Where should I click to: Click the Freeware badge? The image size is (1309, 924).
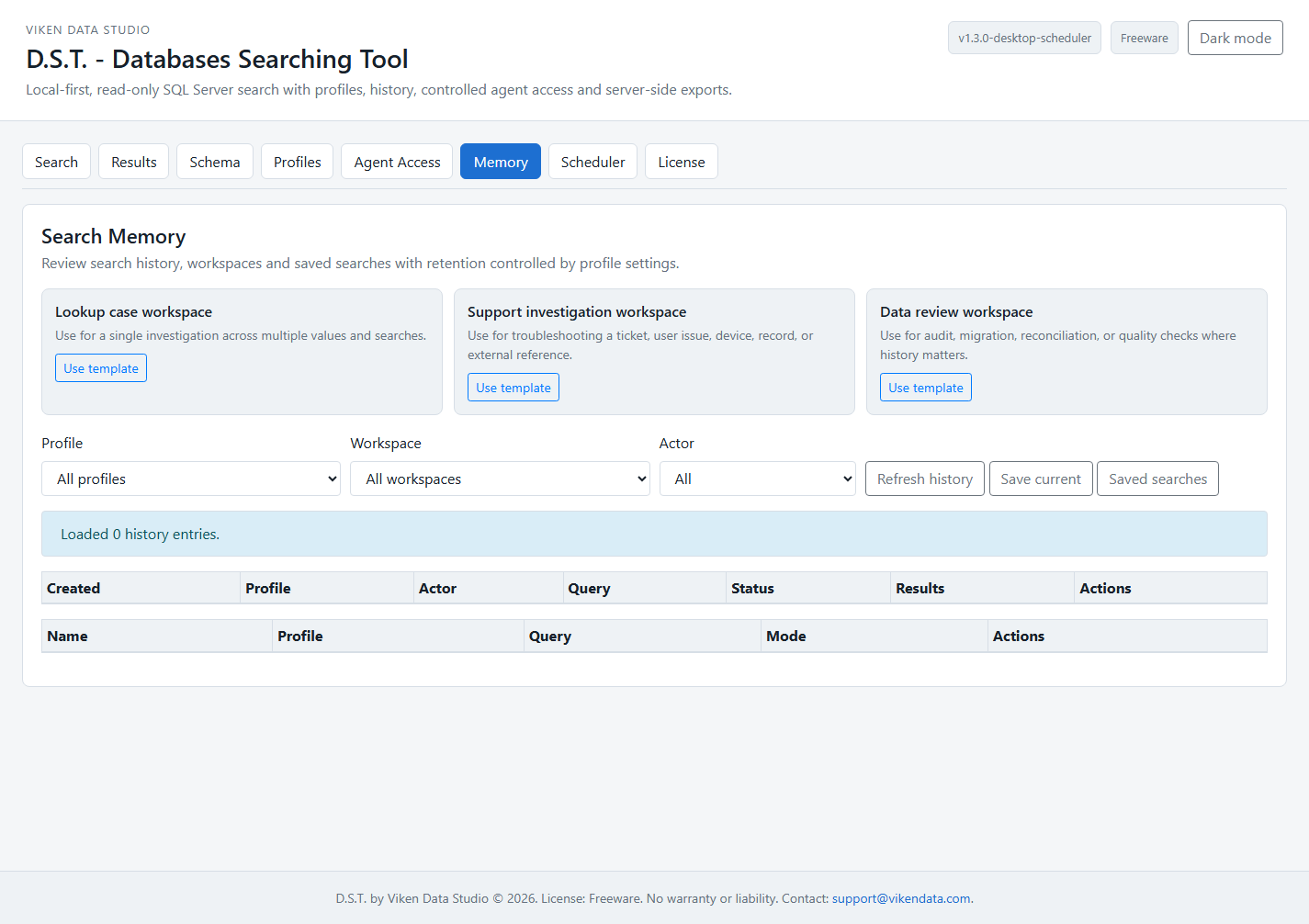pyautogui.click(x=1145, y=38)
